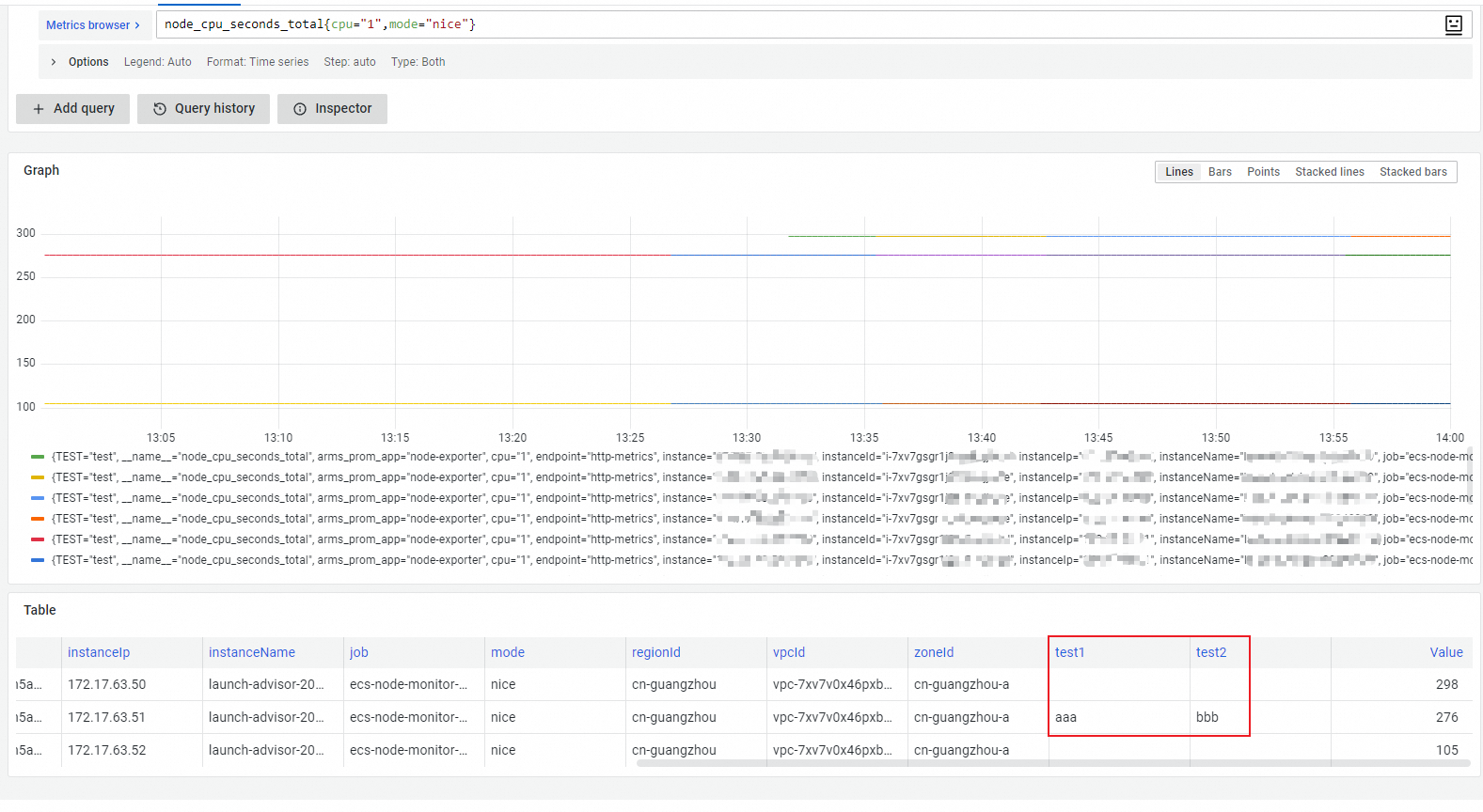Viewport: 1483px width, 812px height.
Task: Click the Format: Time series option text
Action: click(258, 62)
